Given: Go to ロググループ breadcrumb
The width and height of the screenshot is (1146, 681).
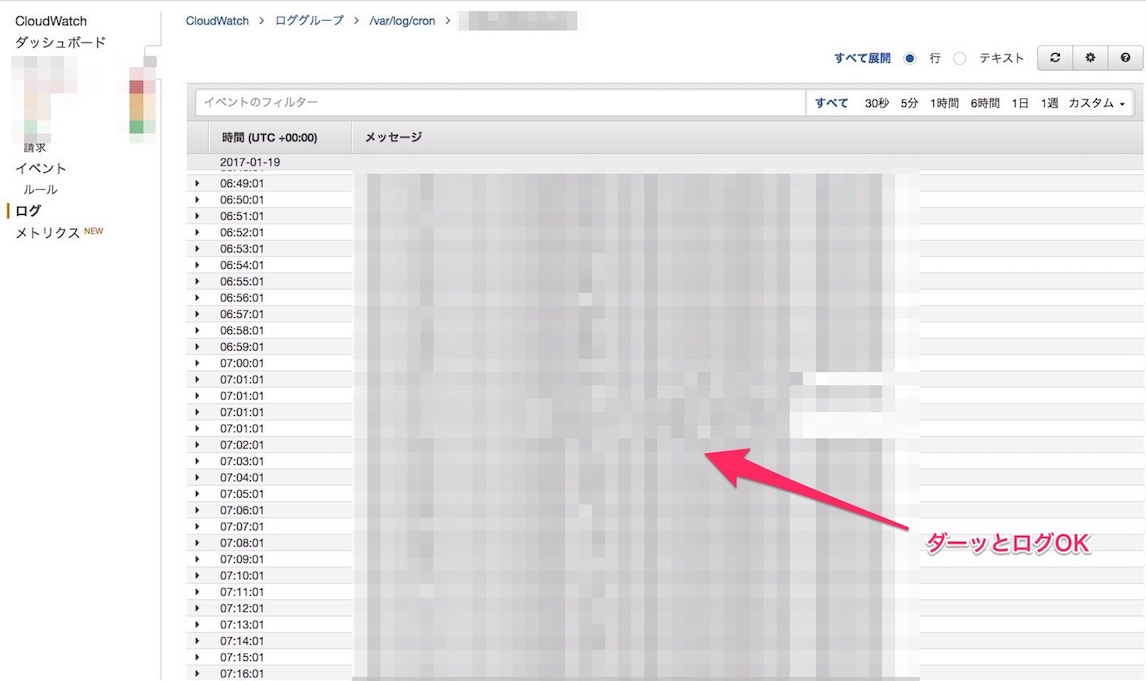Looking at the screenshot, I should 309,20.
